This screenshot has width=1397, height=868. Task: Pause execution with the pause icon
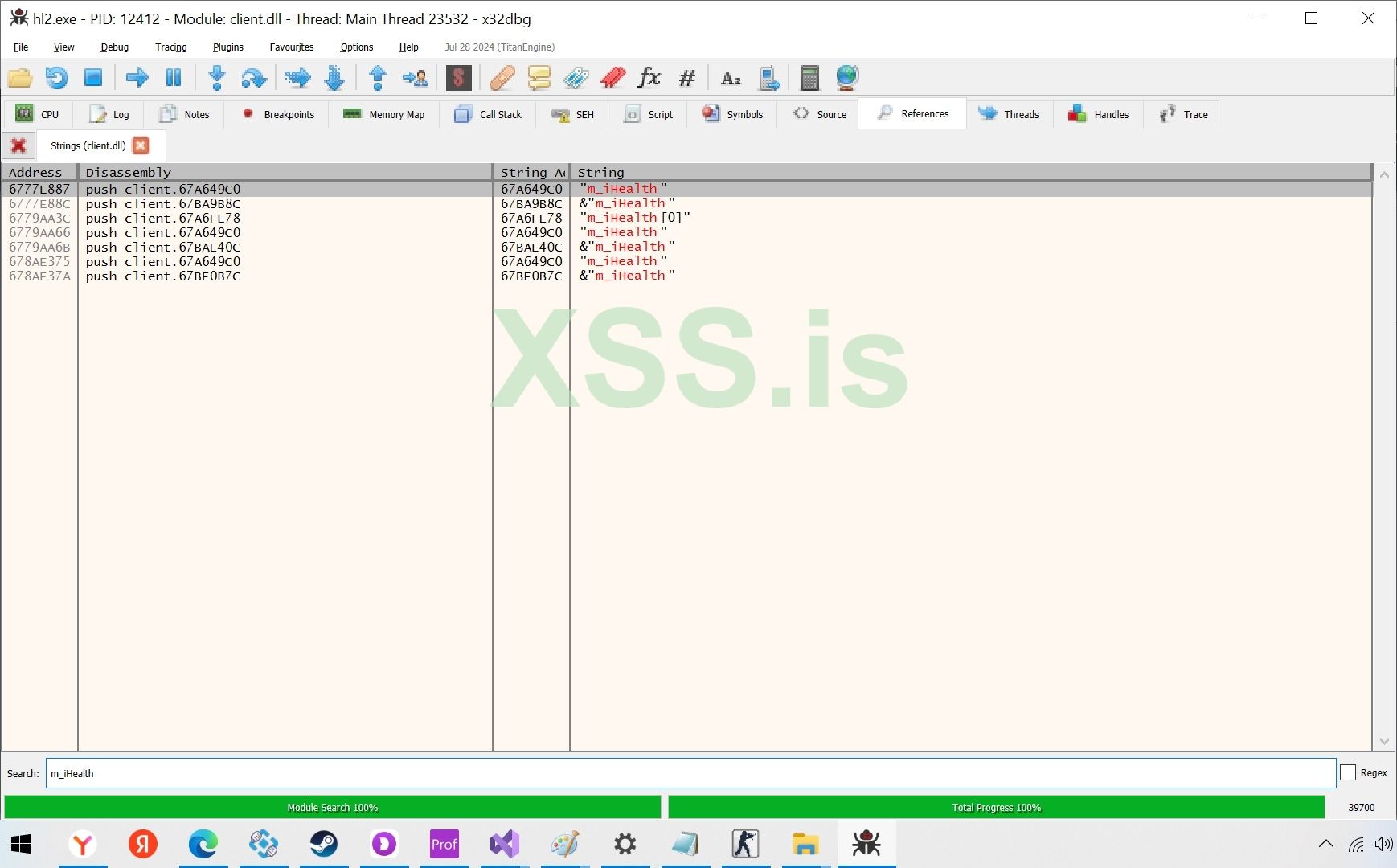pyautogui.click(x=174, y=78)
